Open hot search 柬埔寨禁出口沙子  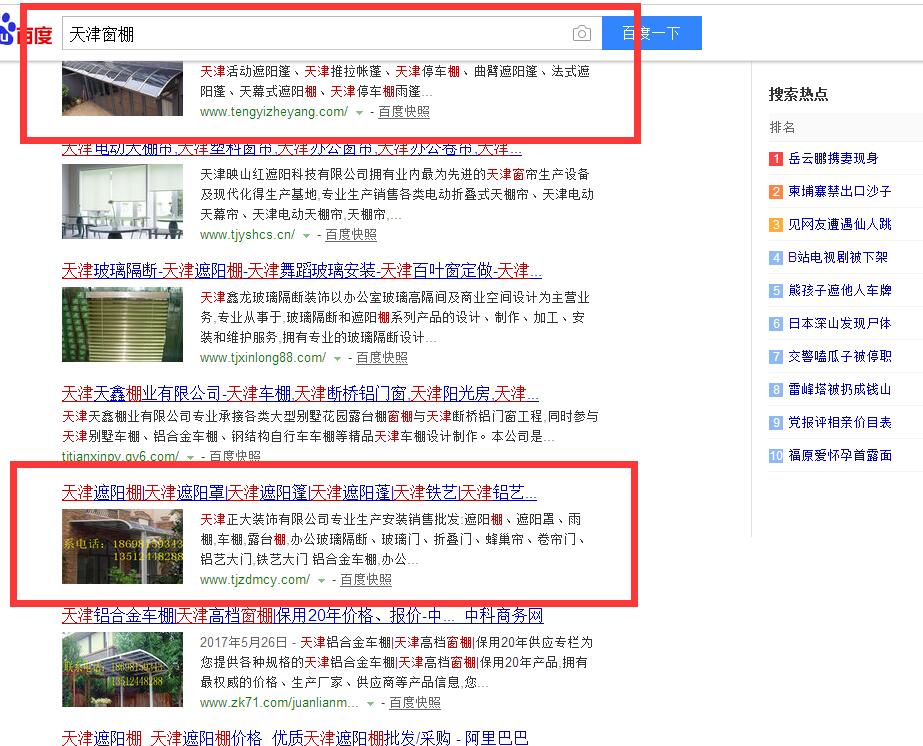tap(840, 191)
